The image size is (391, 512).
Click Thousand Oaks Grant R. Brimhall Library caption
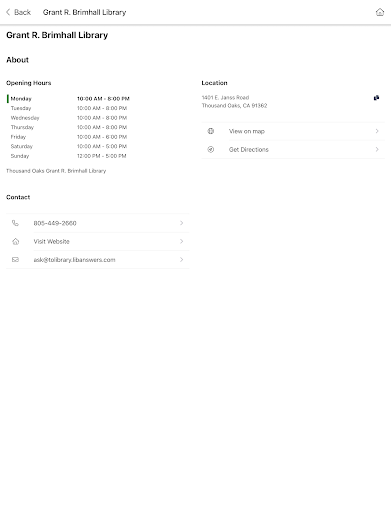[56, 171]
